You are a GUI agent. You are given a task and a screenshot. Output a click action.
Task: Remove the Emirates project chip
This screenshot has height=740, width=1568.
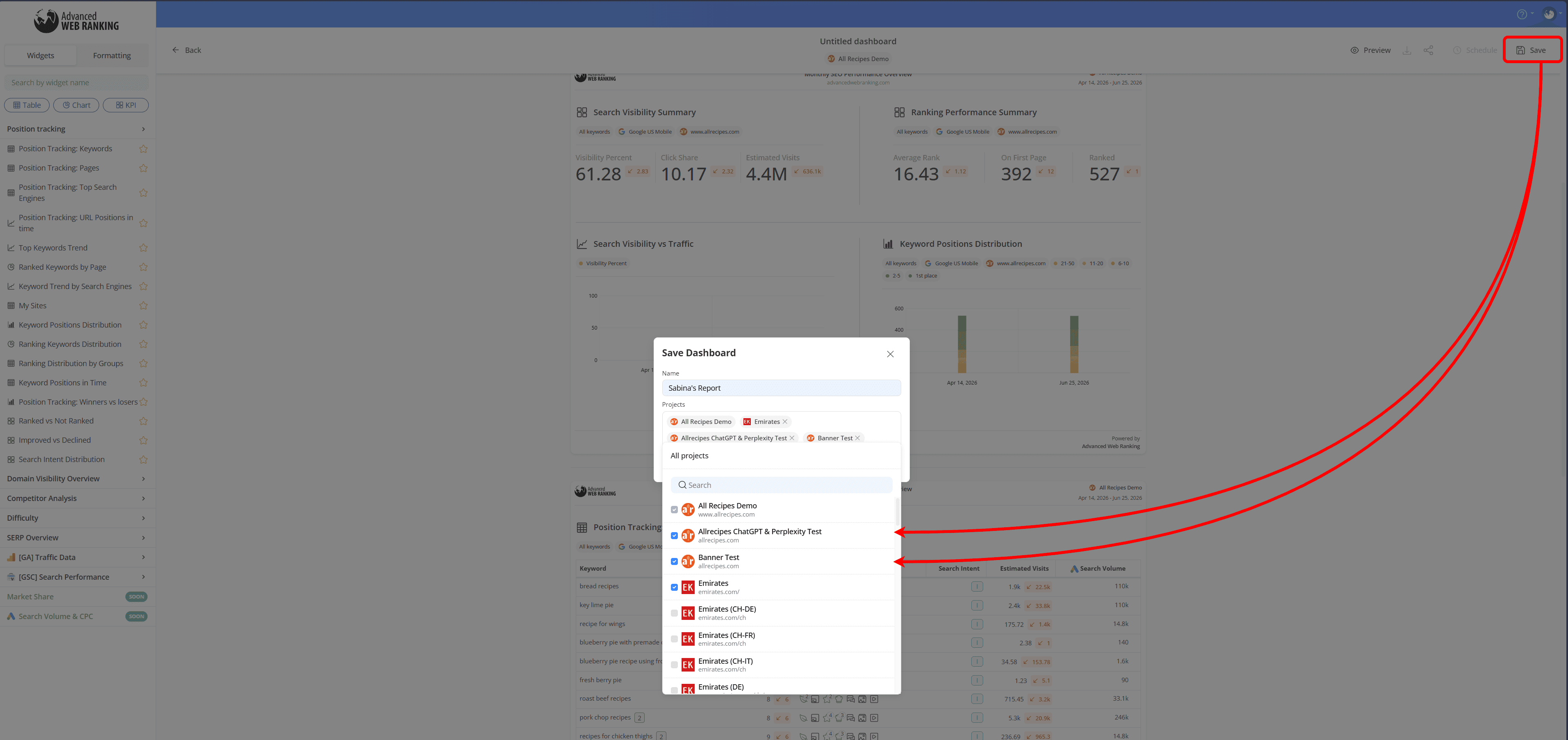click(x=785, y=422)
